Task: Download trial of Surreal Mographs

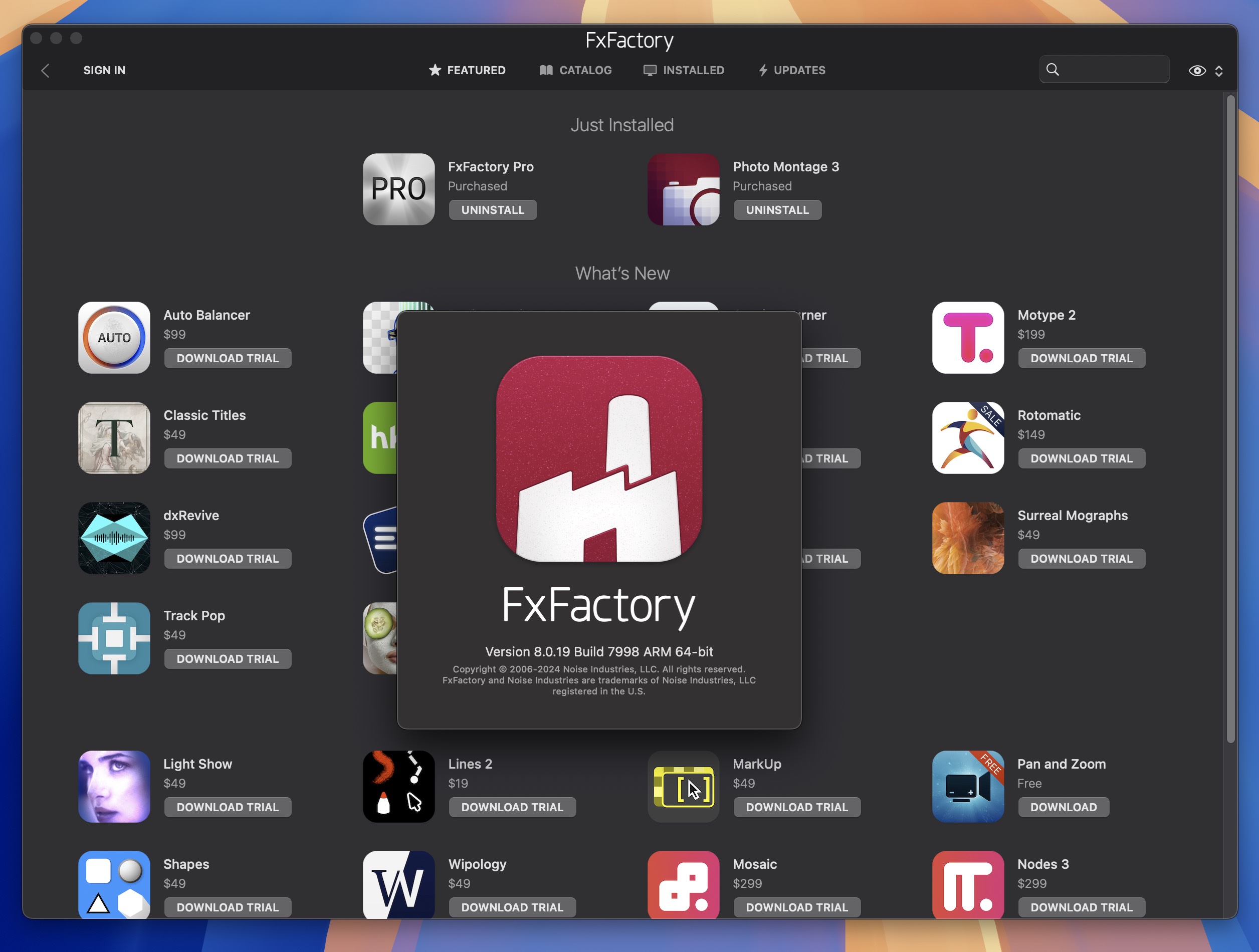Action: click(x=1082, y=559)
